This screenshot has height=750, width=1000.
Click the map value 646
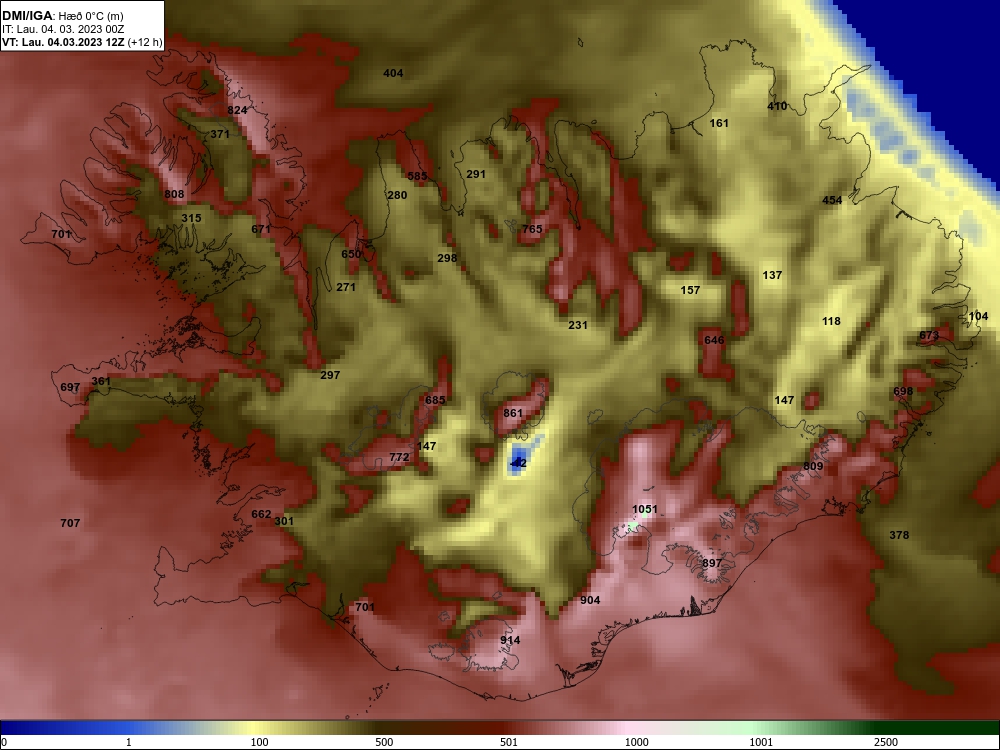click(x=714, y=341)
